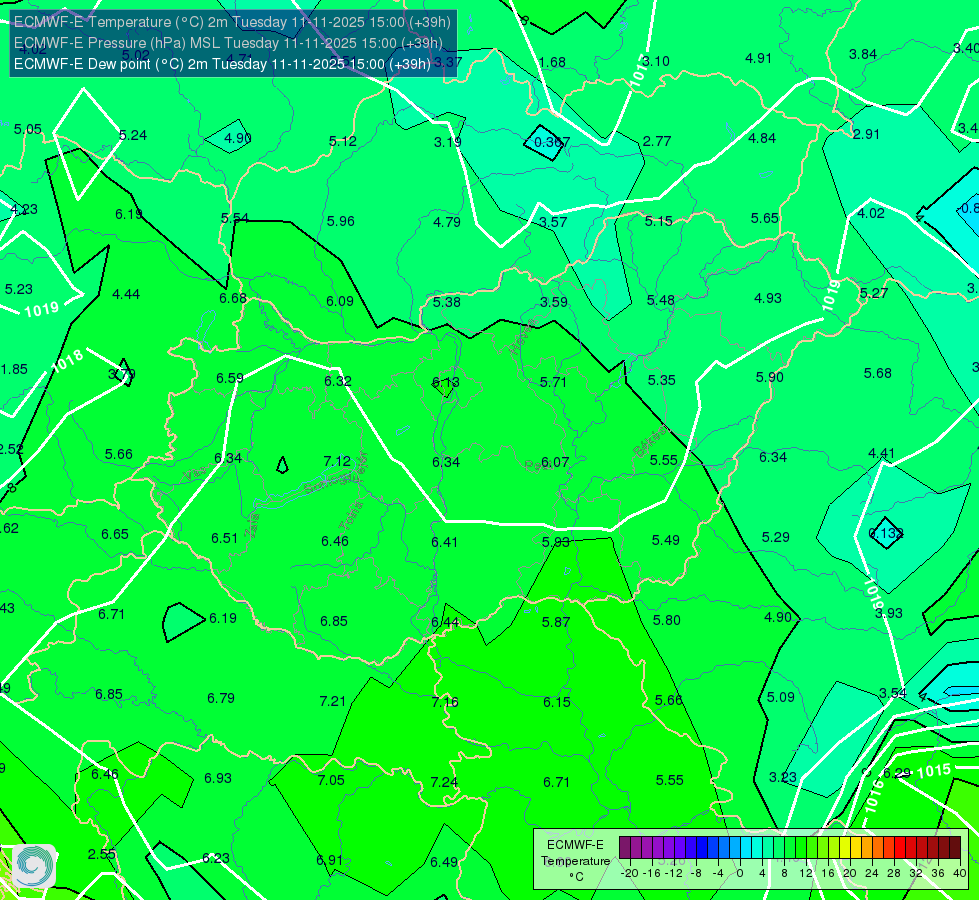
Task: Click the dew point value 4.79
Action: (x=447, y=222)
